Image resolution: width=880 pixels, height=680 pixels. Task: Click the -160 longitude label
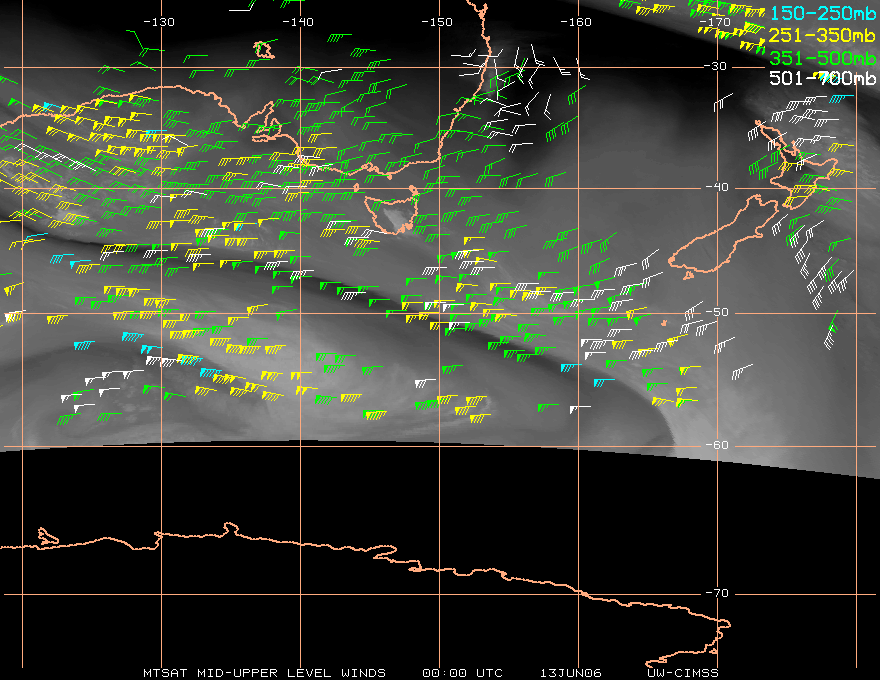click(576, 22)
